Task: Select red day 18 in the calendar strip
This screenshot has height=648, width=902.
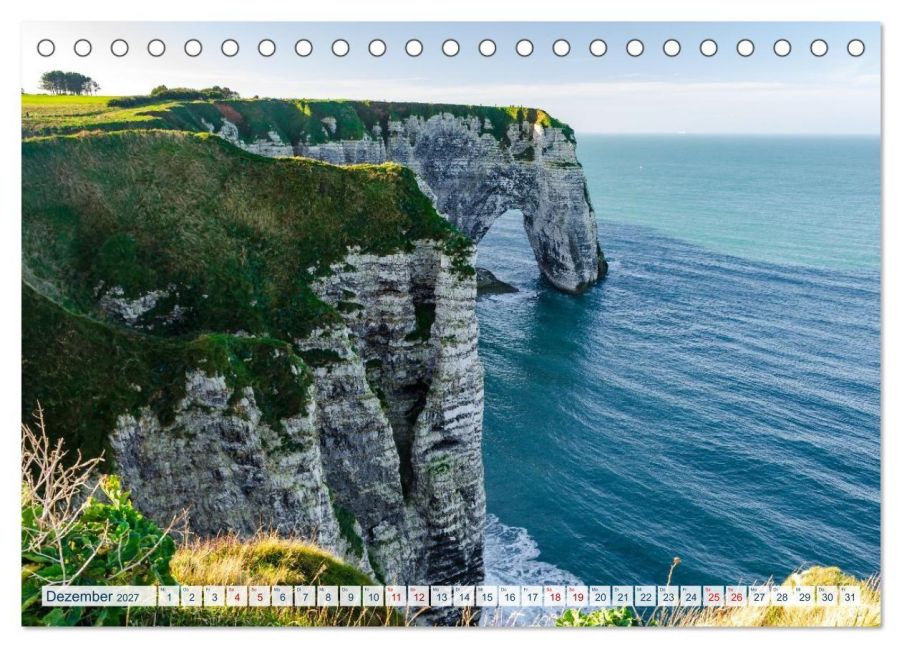Action: 555,597
